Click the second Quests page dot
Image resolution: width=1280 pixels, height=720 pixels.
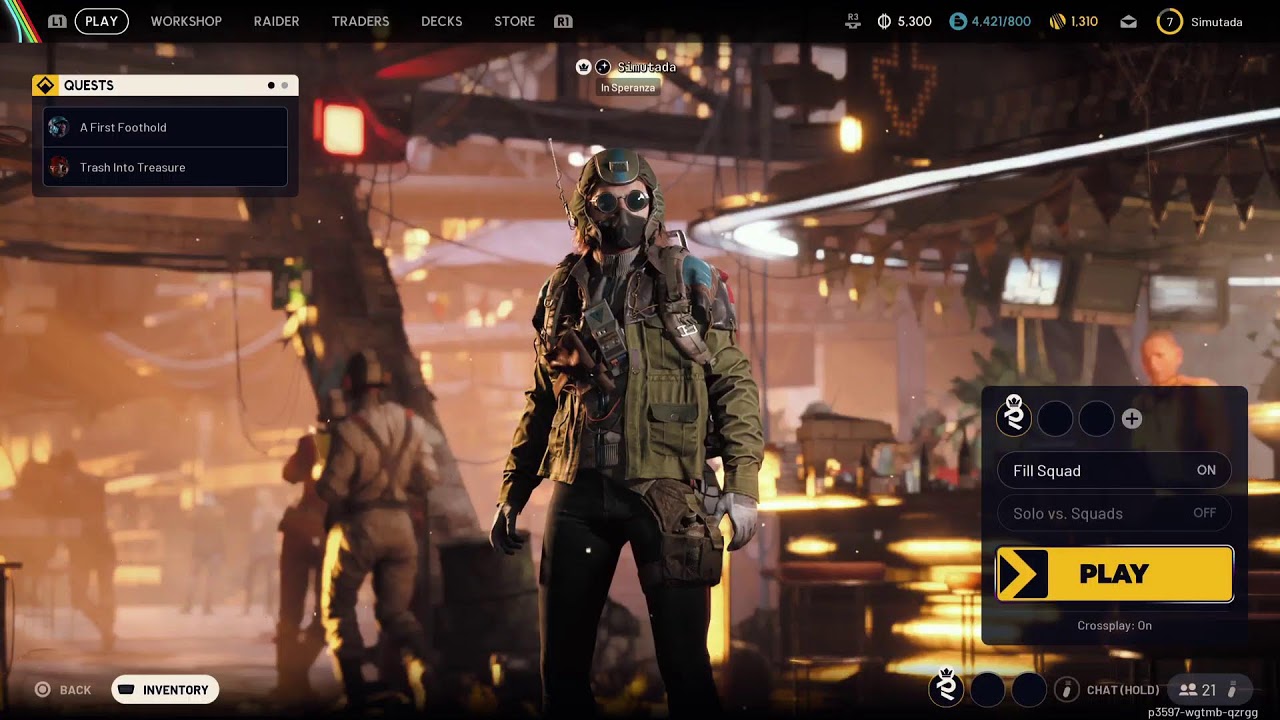[x=285, y=86]
